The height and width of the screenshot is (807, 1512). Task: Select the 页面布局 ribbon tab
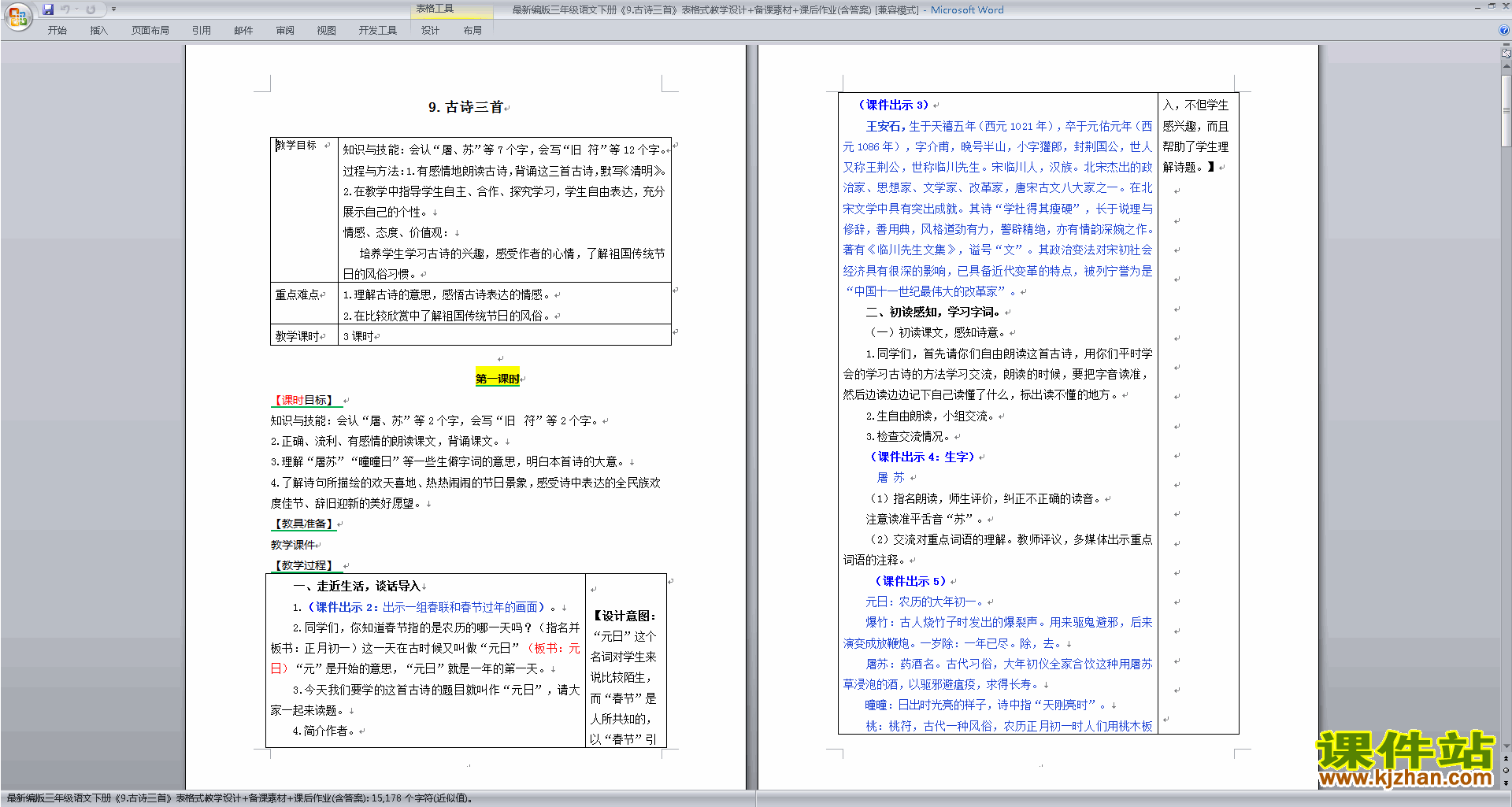[x=150, y=30]
